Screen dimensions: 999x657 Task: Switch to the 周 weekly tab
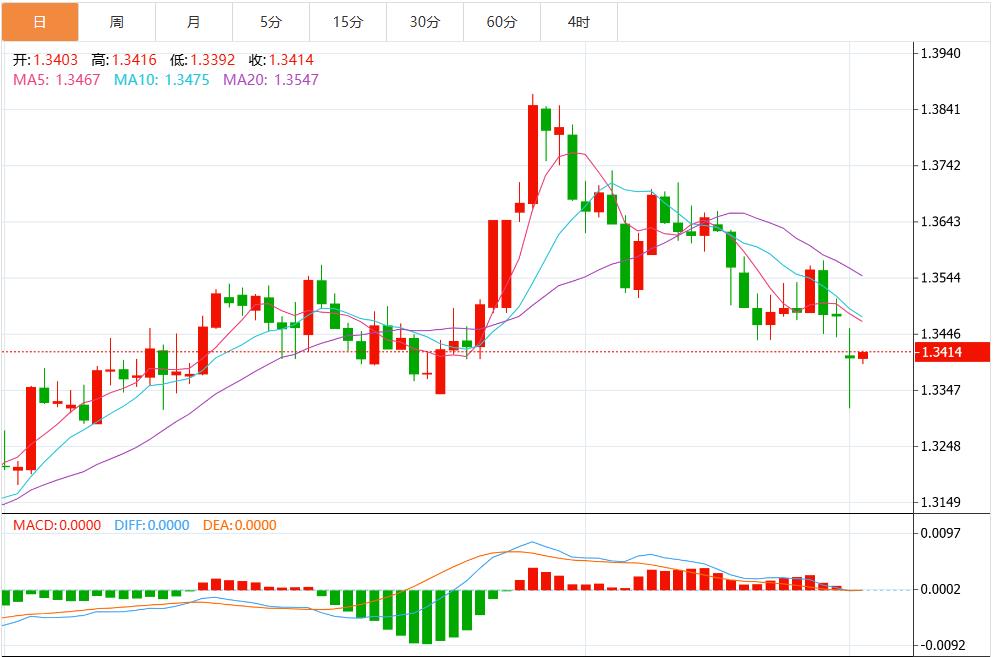point(117,21)
